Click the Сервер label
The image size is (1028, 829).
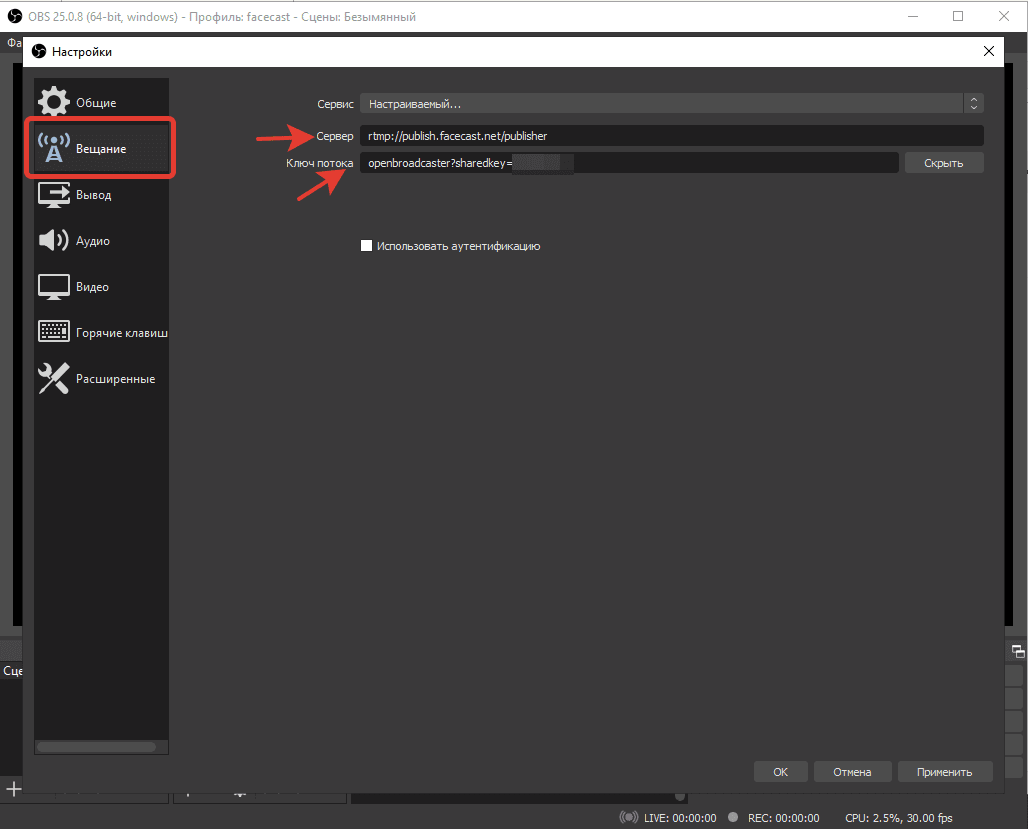click(x=334, y=136)
